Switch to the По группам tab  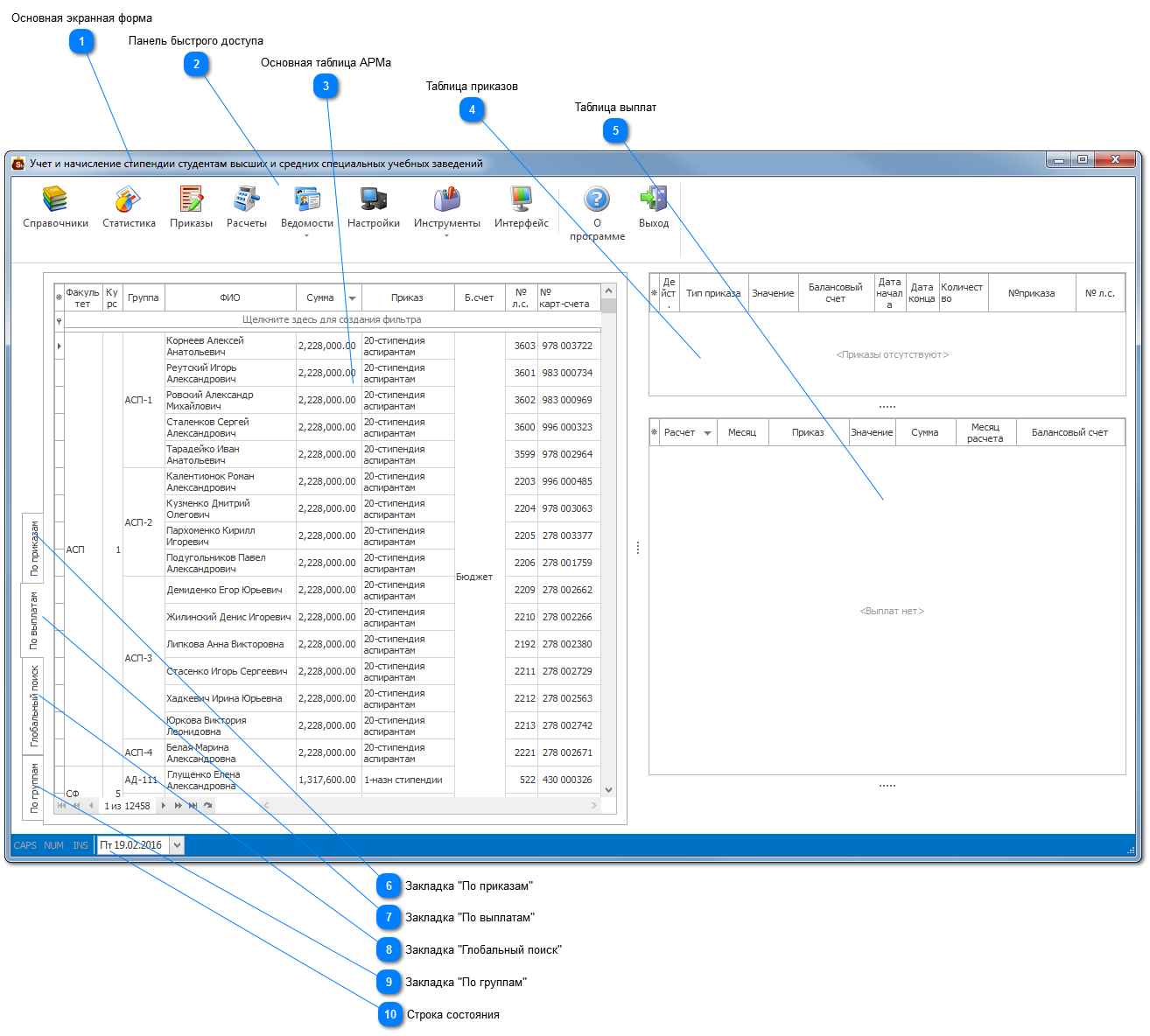[33, 787]
